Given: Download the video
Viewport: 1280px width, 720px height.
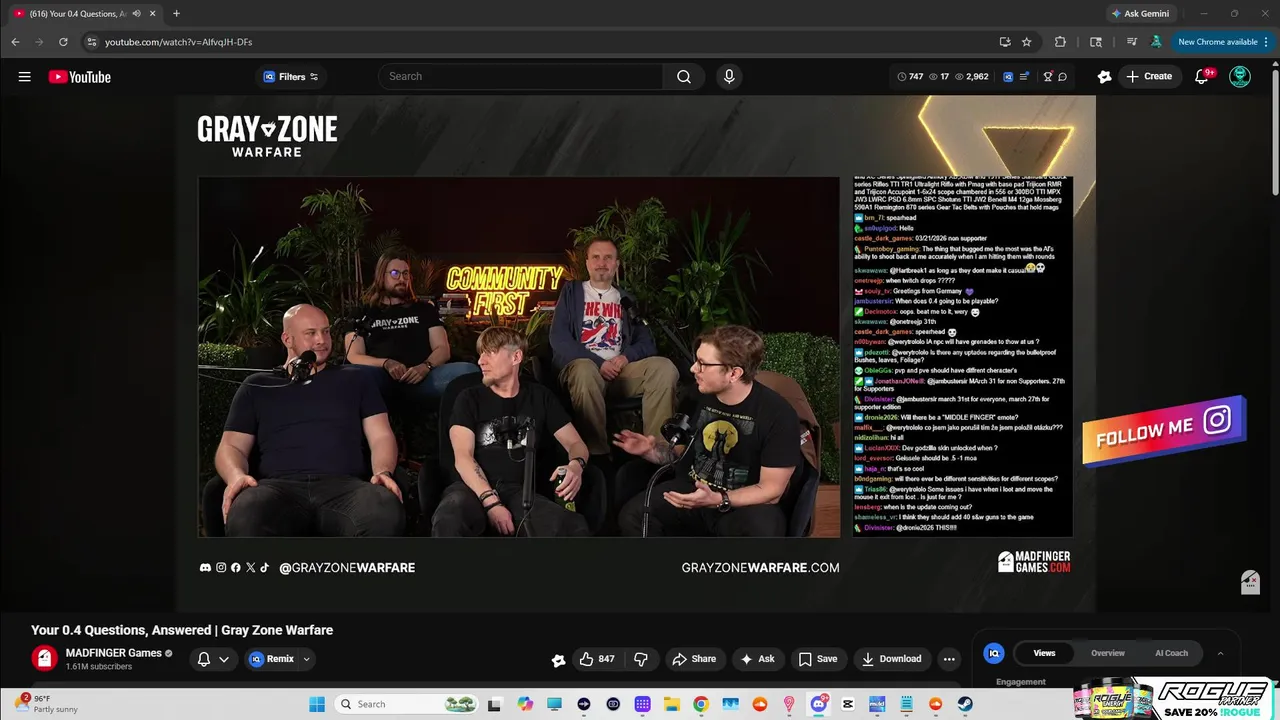Looking at the screenshot, I should [x=891, y=659].
